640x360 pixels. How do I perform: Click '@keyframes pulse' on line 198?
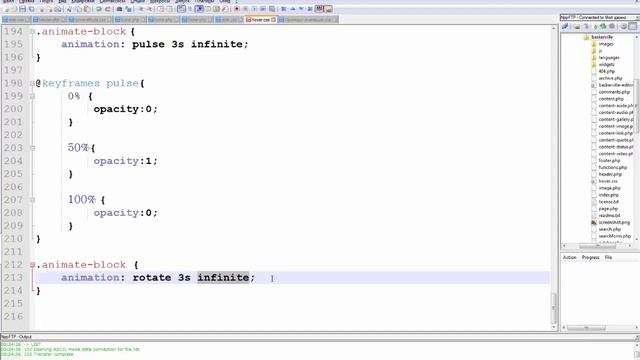pyautogui.click(x=87, y=83)
